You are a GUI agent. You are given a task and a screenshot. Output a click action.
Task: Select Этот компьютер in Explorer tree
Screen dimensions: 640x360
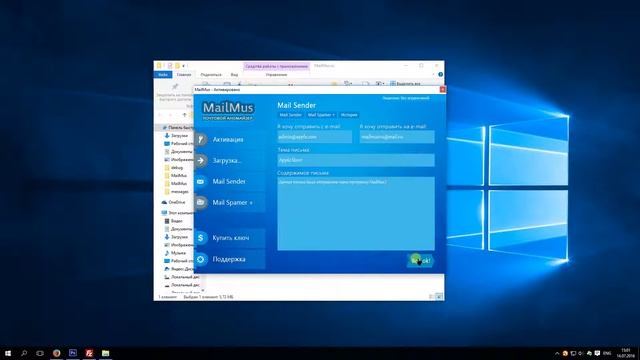click(x=178, y=213)
